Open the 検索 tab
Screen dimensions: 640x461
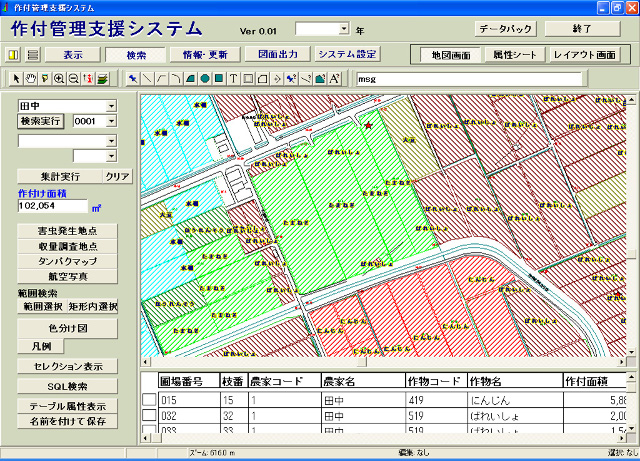[135, 54]
